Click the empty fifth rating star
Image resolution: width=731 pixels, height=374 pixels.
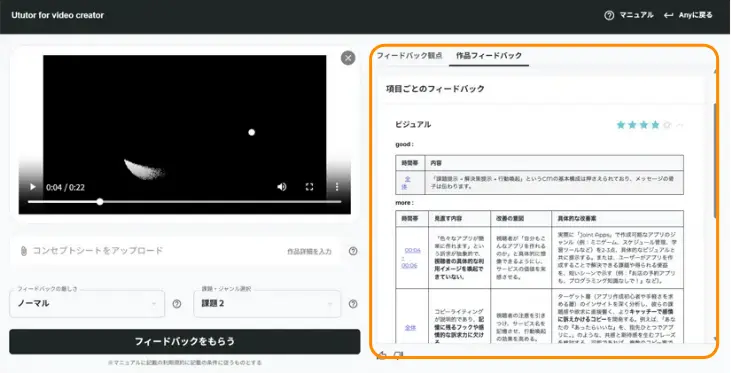(x=667, y=125)
